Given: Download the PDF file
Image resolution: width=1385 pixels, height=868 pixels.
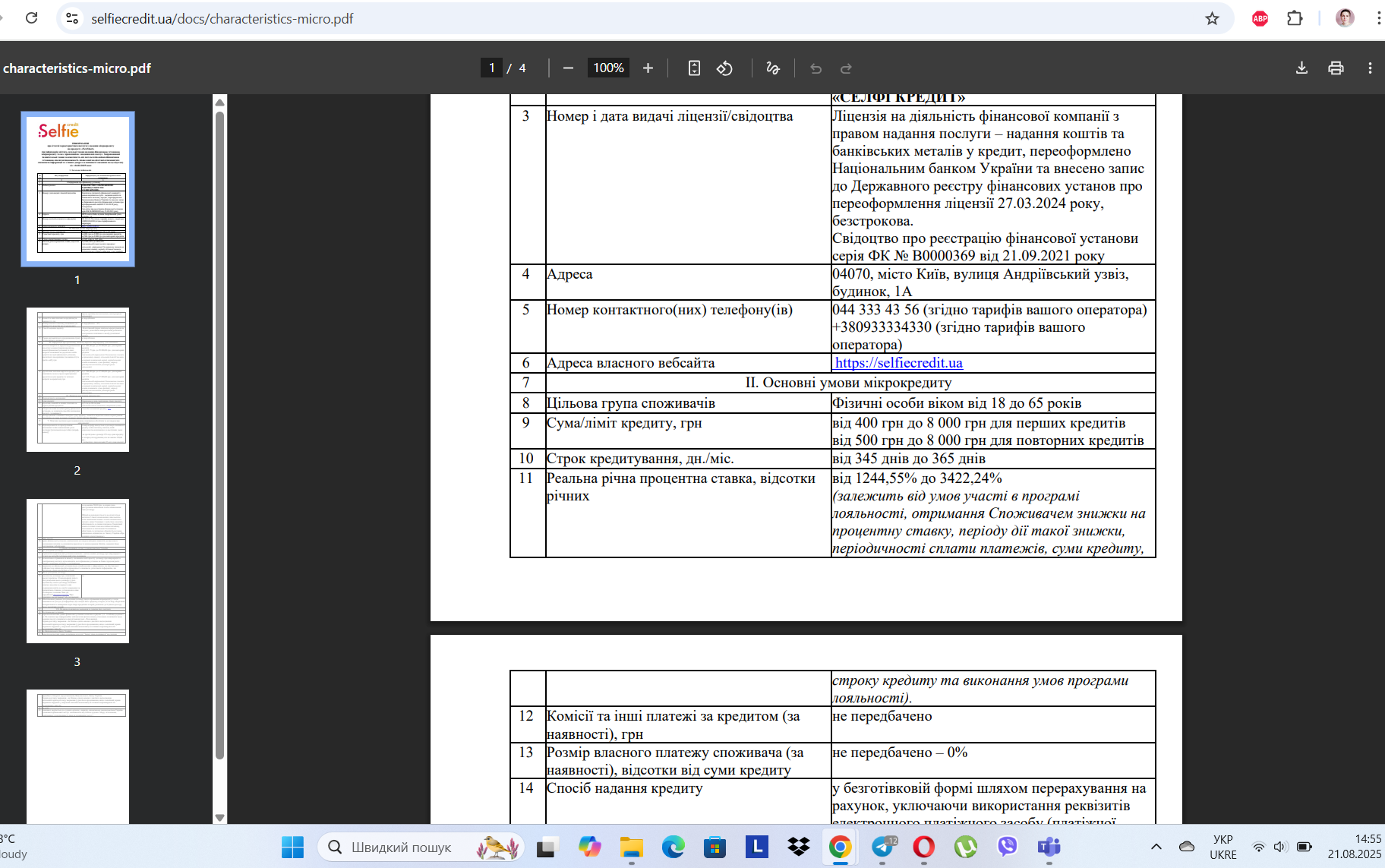Looking at the screenshot, I should pyautogui.click(x=1301, y=68).
